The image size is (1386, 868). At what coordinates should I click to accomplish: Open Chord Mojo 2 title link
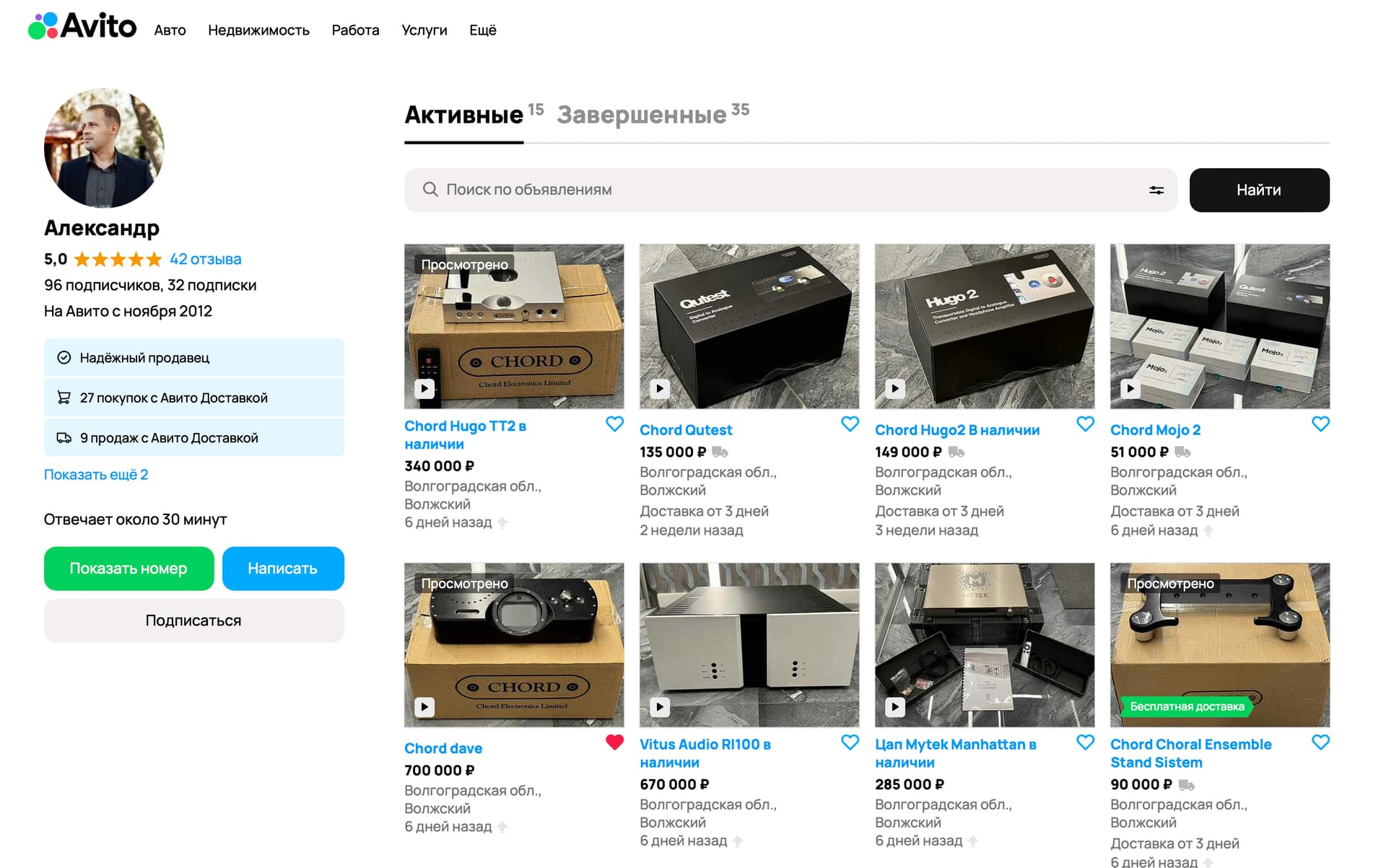(x=1155, y=430)
